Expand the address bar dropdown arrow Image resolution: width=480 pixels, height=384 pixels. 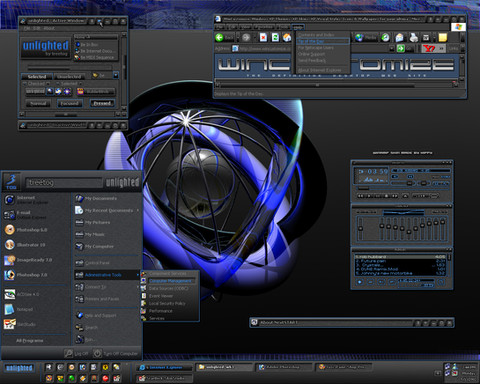(392, 49)
